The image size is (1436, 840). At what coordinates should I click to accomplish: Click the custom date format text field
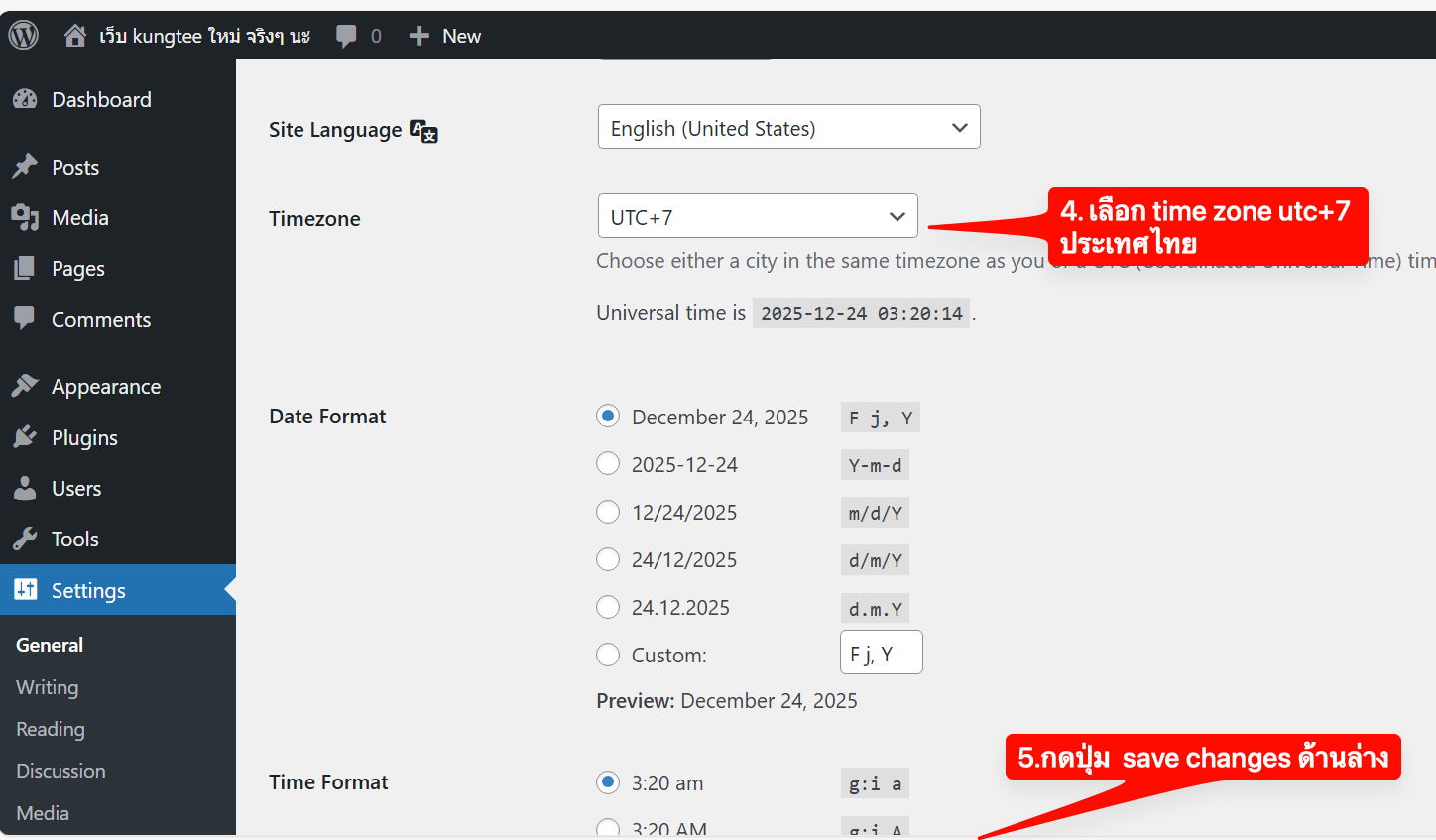pos(881,654)
